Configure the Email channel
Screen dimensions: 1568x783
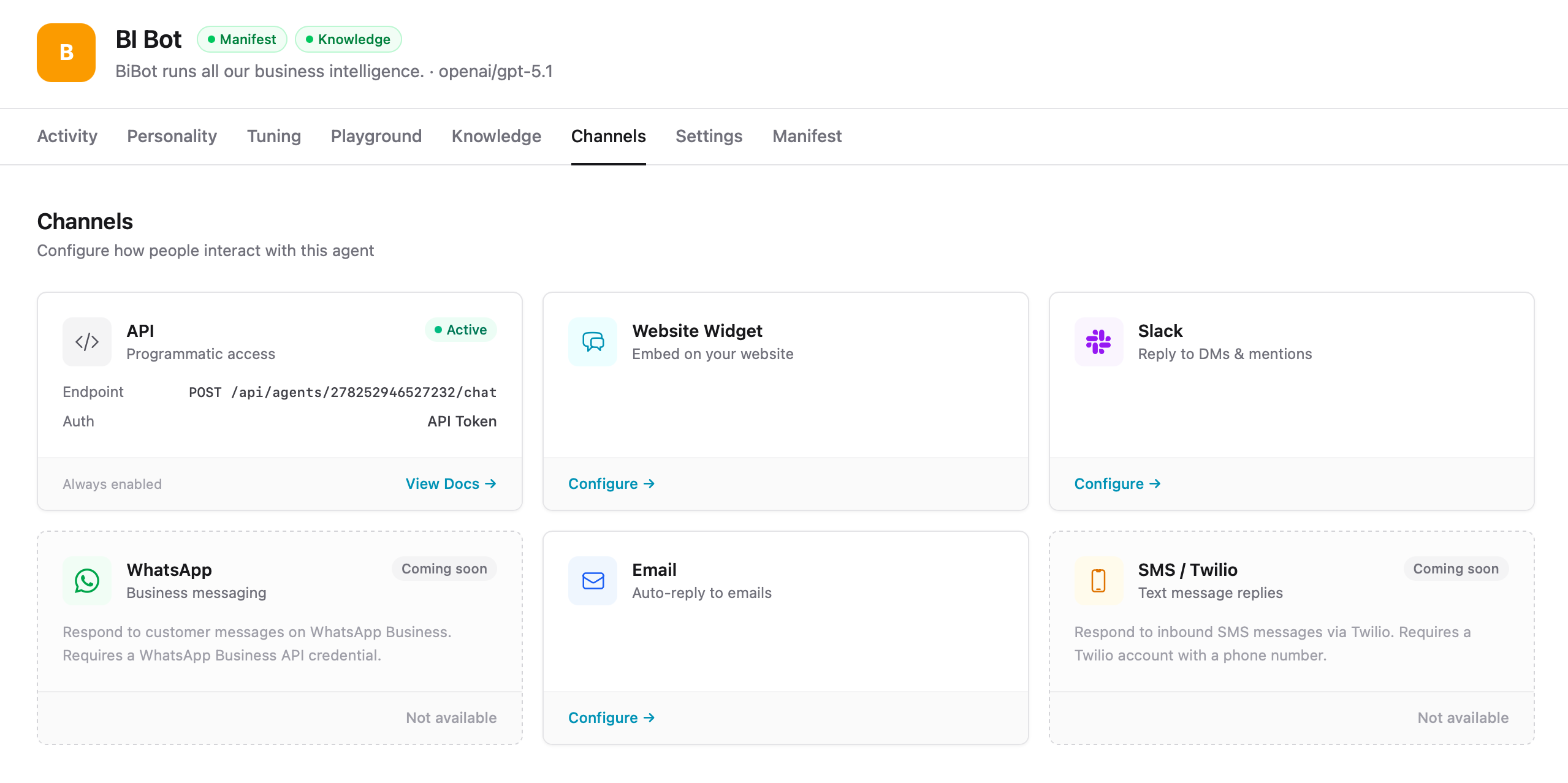click(x=611, y=717)
